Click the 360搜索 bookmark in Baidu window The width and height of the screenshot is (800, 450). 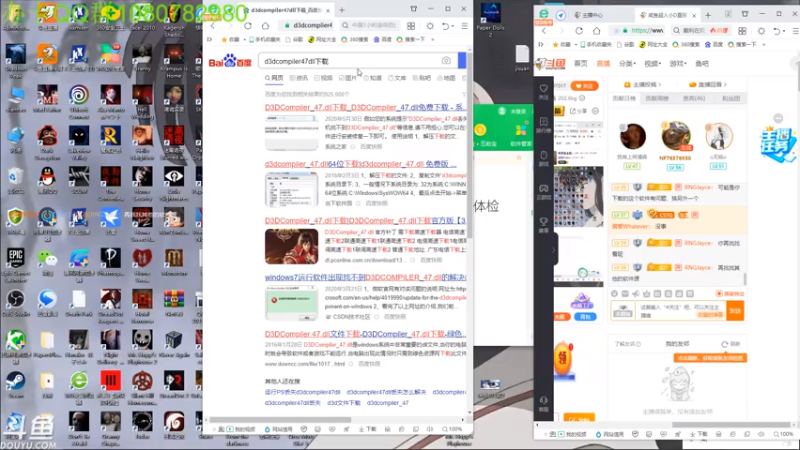[355, 39]
